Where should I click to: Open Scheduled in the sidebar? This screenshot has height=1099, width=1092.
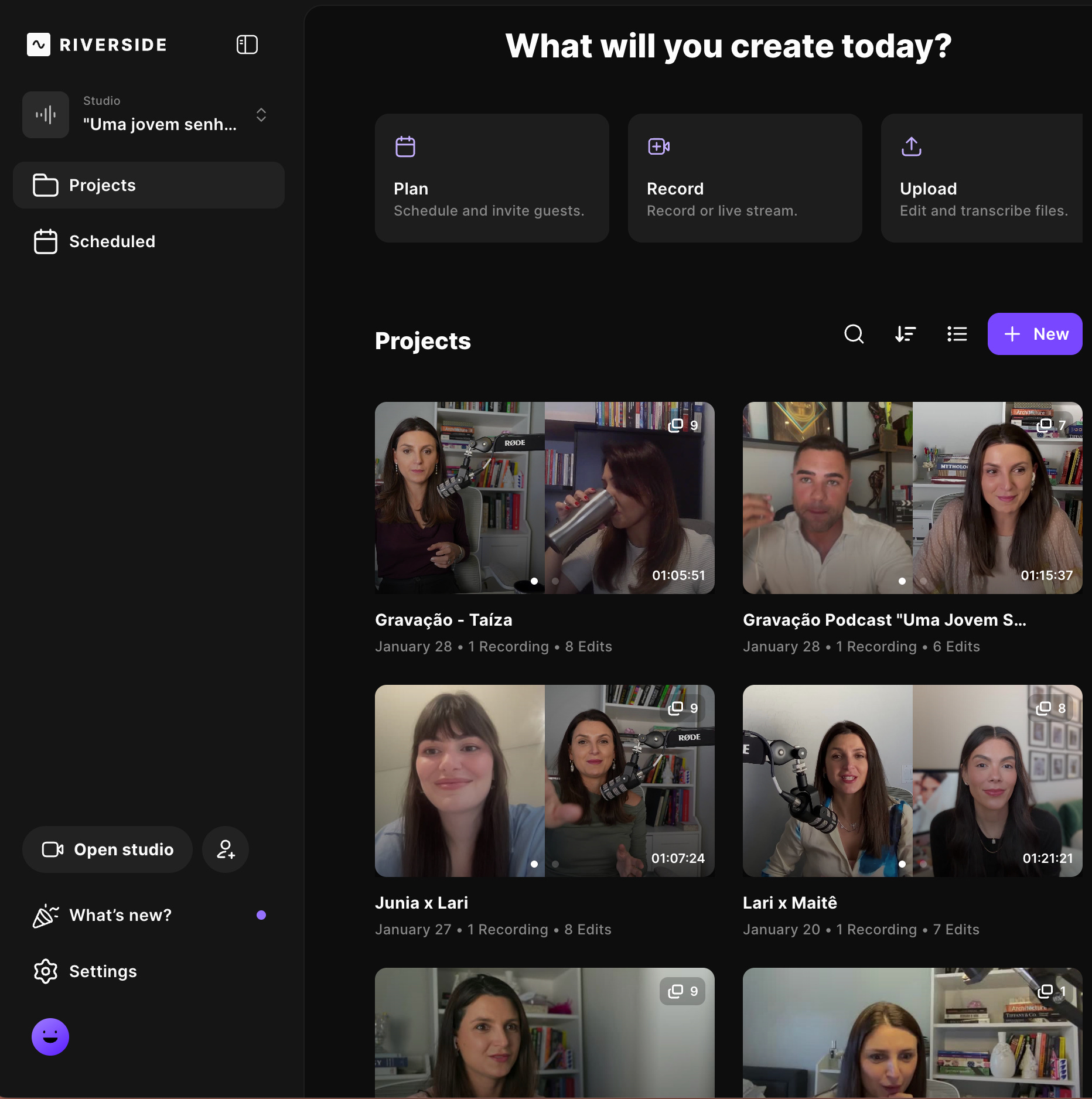149,241
